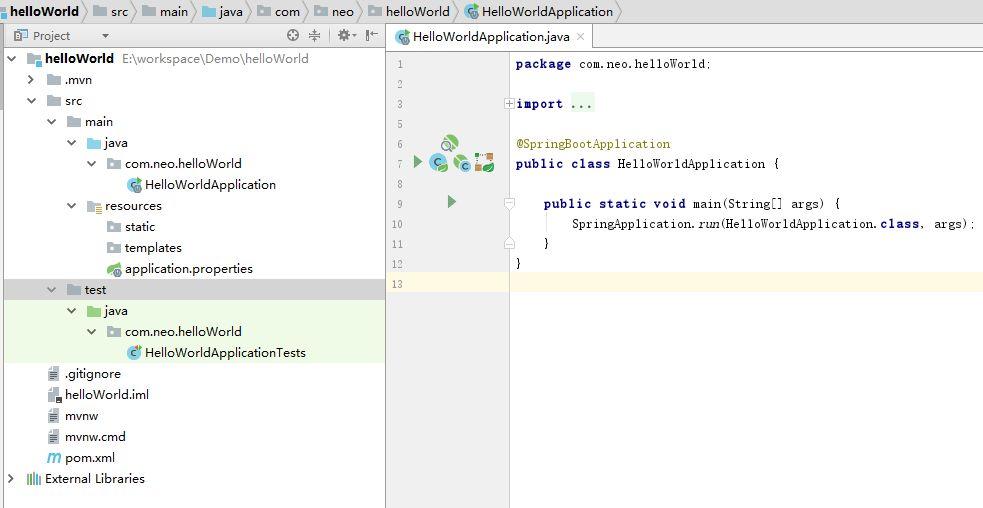This screenshot has width=983, height=508.
Task: Click main breadcrumb in navigation bar
Action: point(165,11)
